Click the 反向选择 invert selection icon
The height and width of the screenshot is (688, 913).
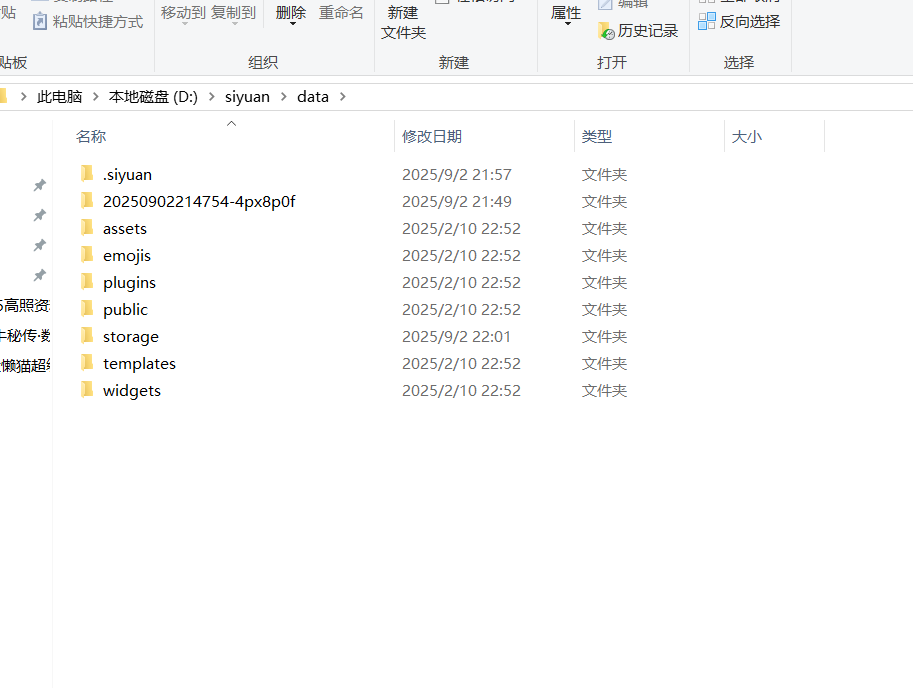[x=706, y=22]
